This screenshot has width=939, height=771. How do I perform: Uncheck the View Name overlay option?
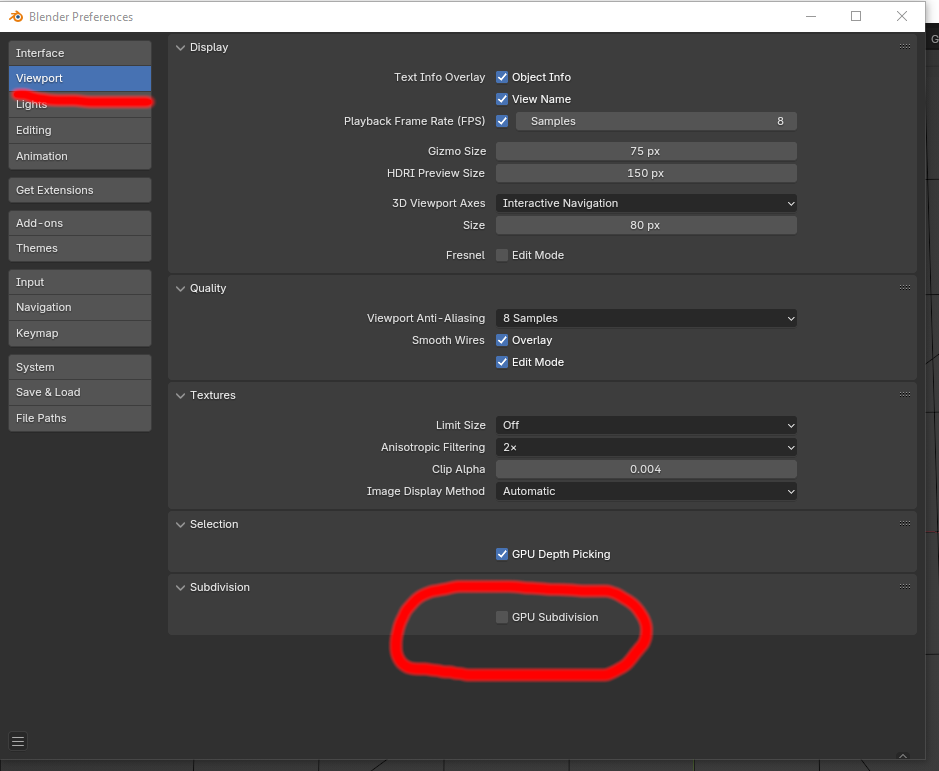[x=502, y=99]
